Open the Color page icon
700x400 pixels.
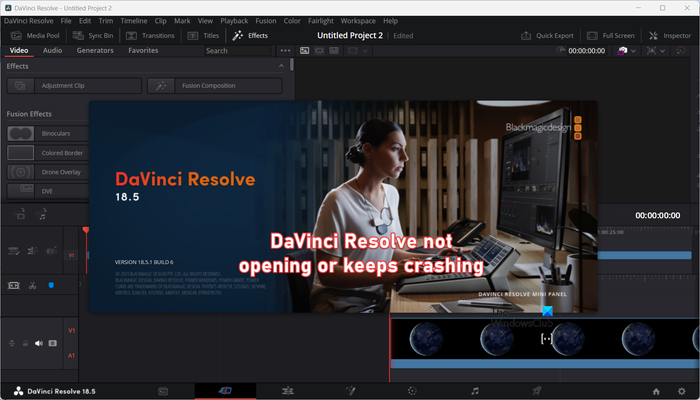(412, 391)
